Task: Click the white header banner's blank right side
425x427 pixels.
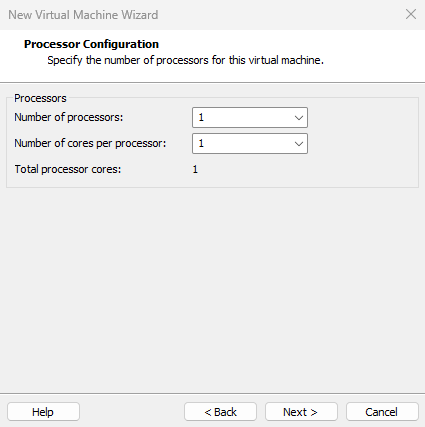Action: coord(373,55)
